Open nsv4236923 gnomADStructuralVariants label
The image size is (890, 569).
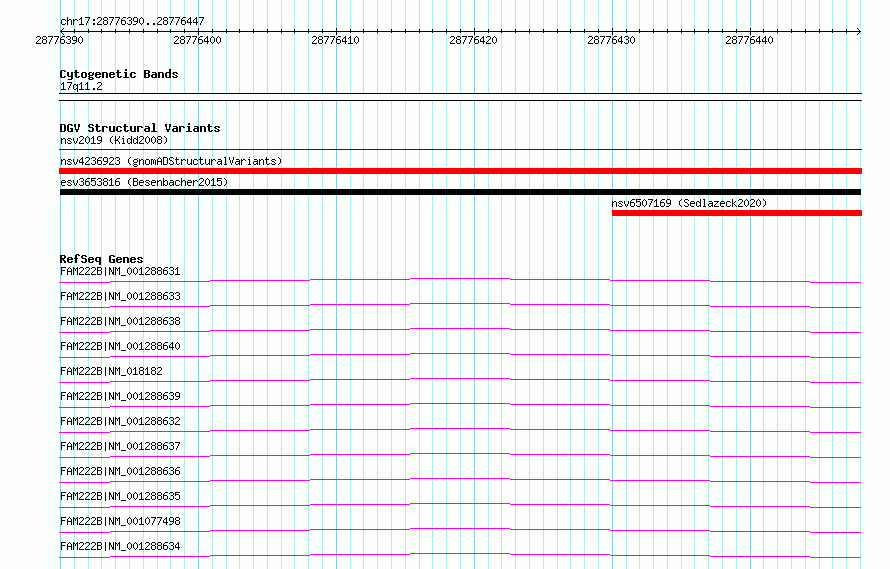(171, 161)
